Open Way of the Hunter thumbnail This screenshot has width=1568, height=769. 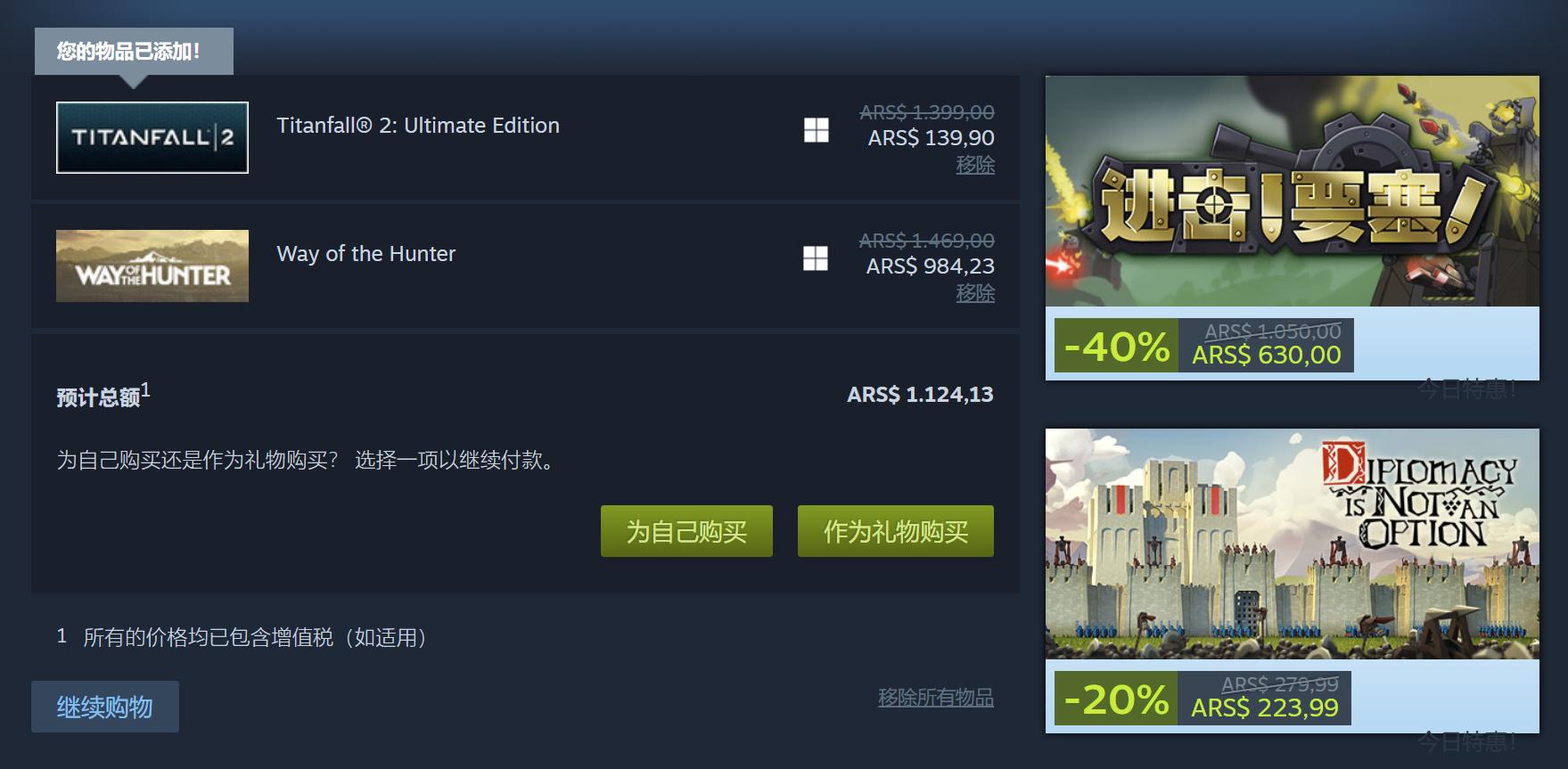point(152,266)
